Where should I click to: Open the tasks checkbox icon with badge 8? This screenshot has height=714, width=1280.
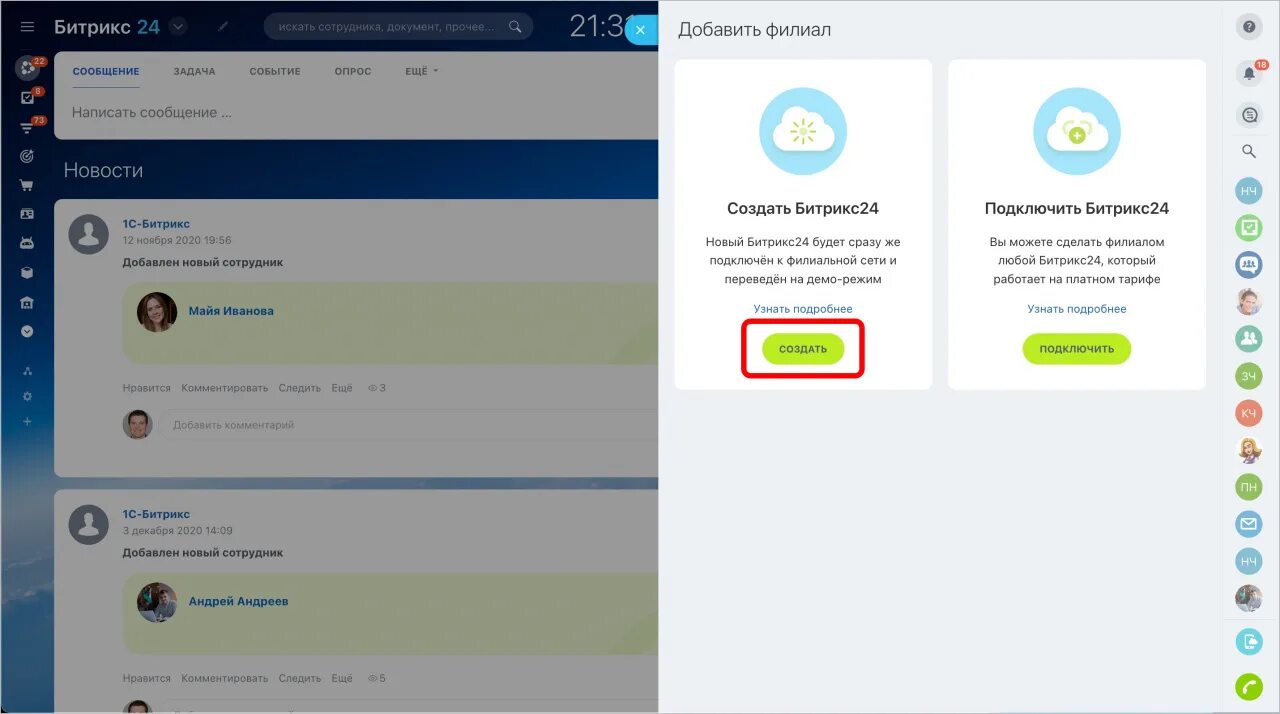tap(28, 98)
